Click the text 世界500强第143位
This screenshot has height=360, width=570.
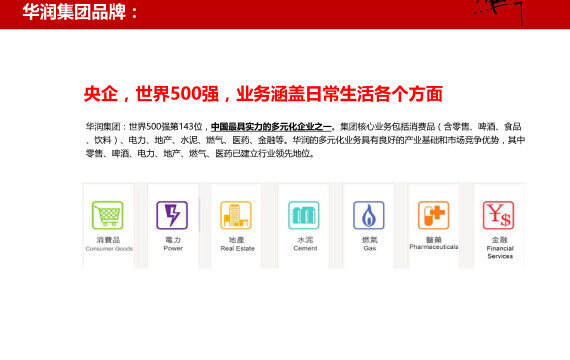coord(165,127)
